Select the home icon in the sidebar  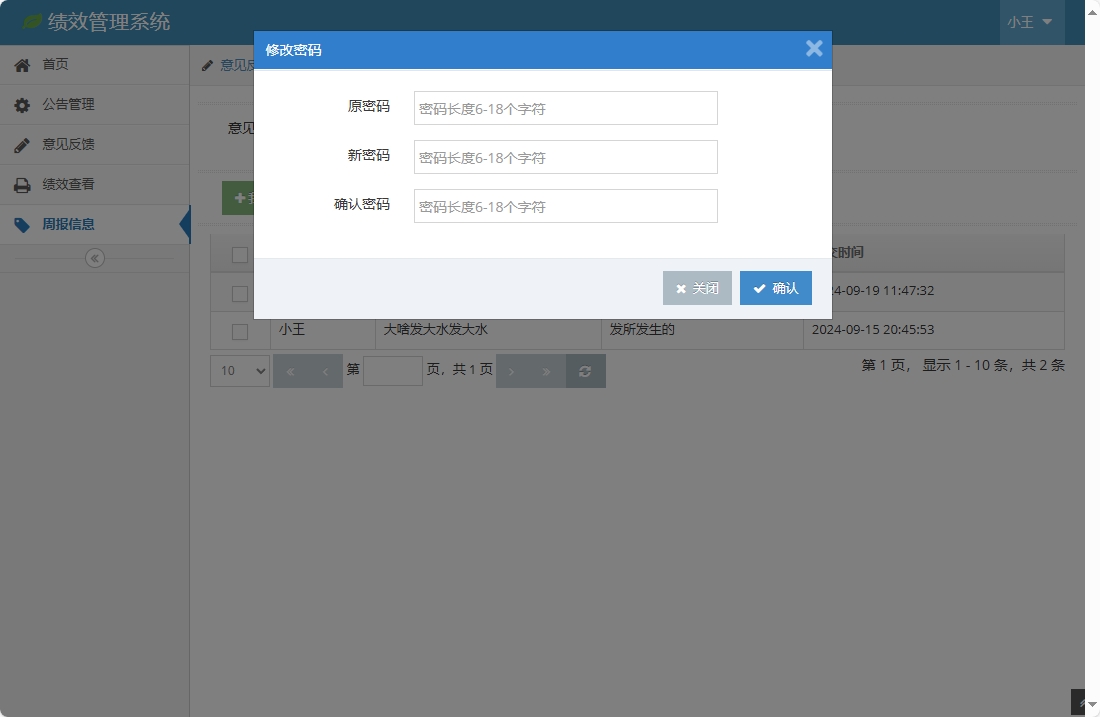click(x=22, y=64)
